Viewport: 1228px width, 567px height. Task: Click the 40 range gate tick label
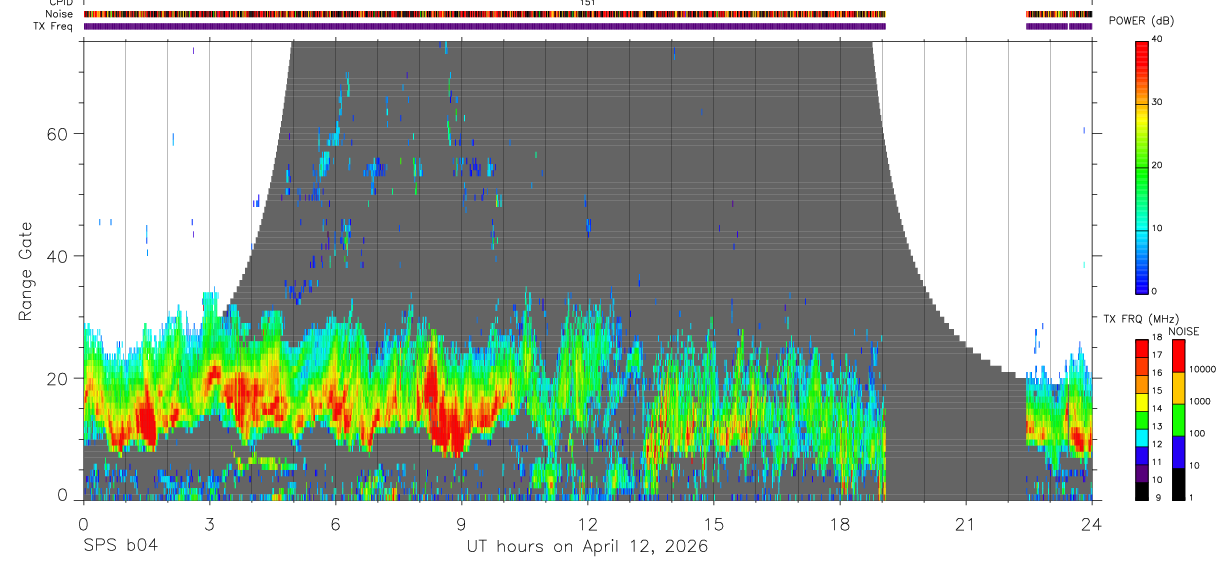coord(69,256)
